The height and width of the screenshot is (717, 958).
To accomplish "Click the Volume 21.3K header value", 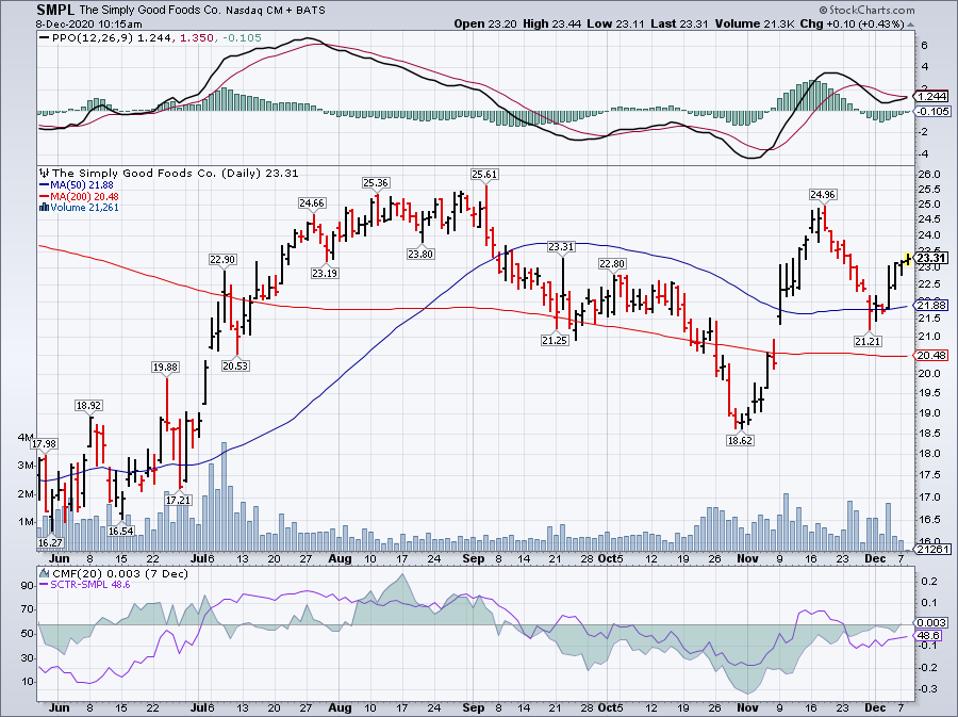I will [x=756, y=24].
